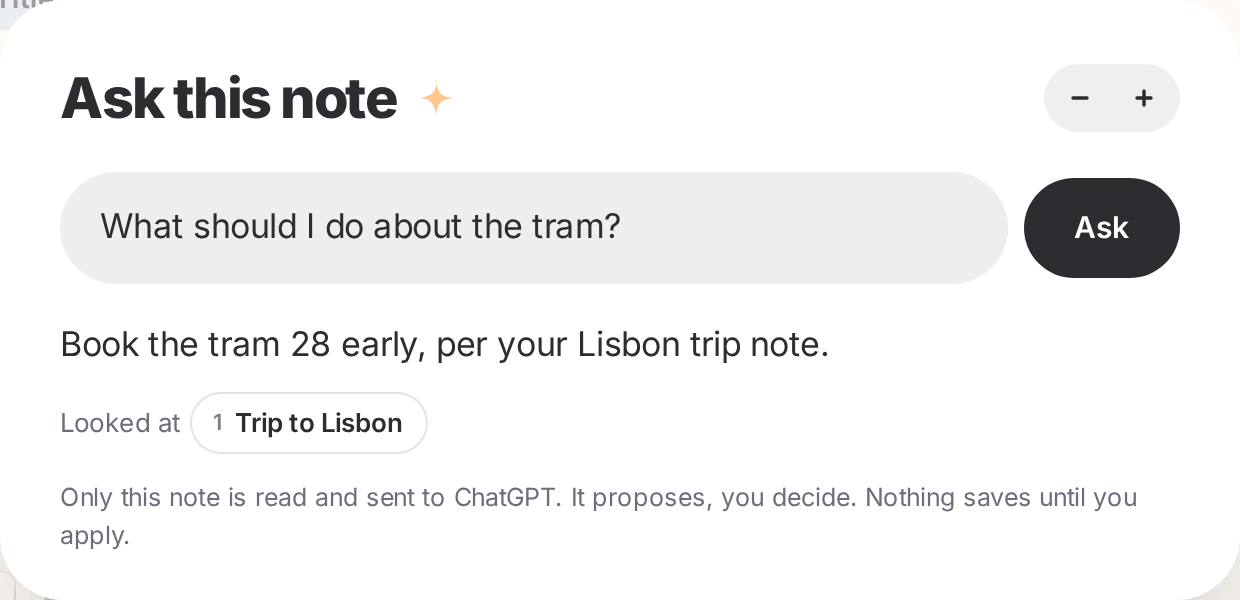1240x600 pixels.
Task: Submit the question with the Ask button
Action: (1101, 228)
